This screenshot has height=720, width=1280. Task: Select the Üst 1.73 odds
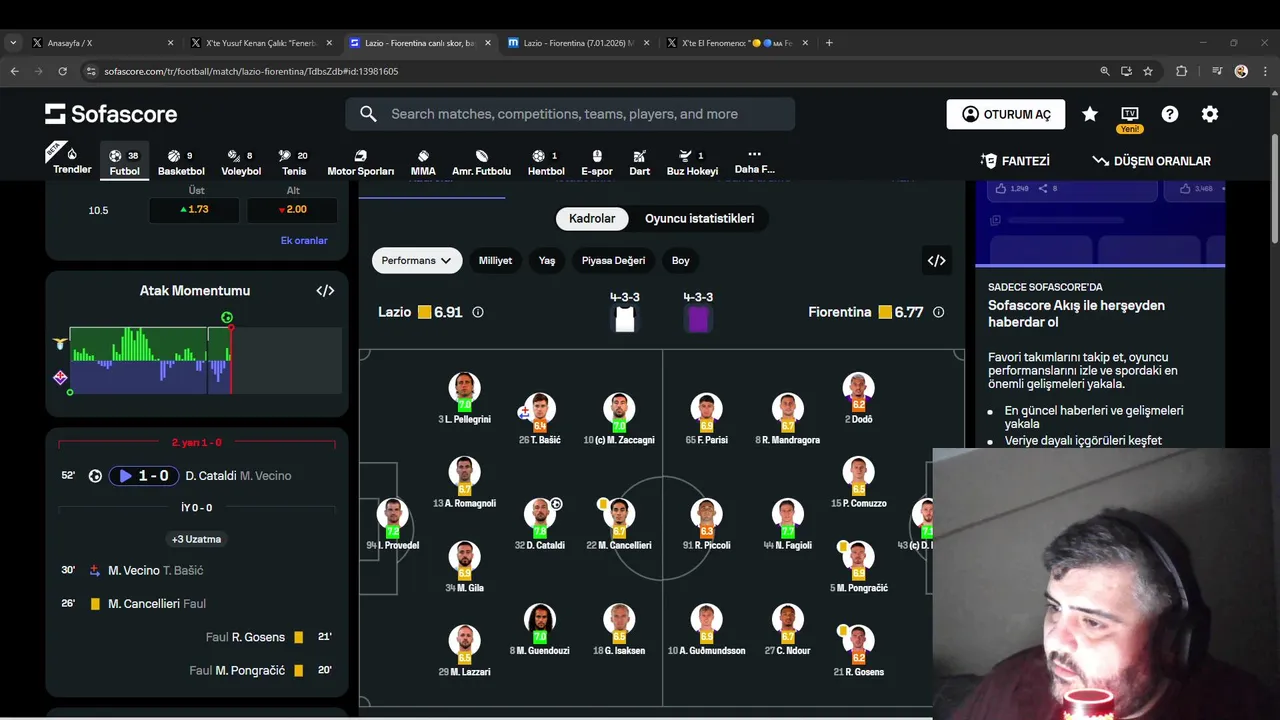point(194,210)
